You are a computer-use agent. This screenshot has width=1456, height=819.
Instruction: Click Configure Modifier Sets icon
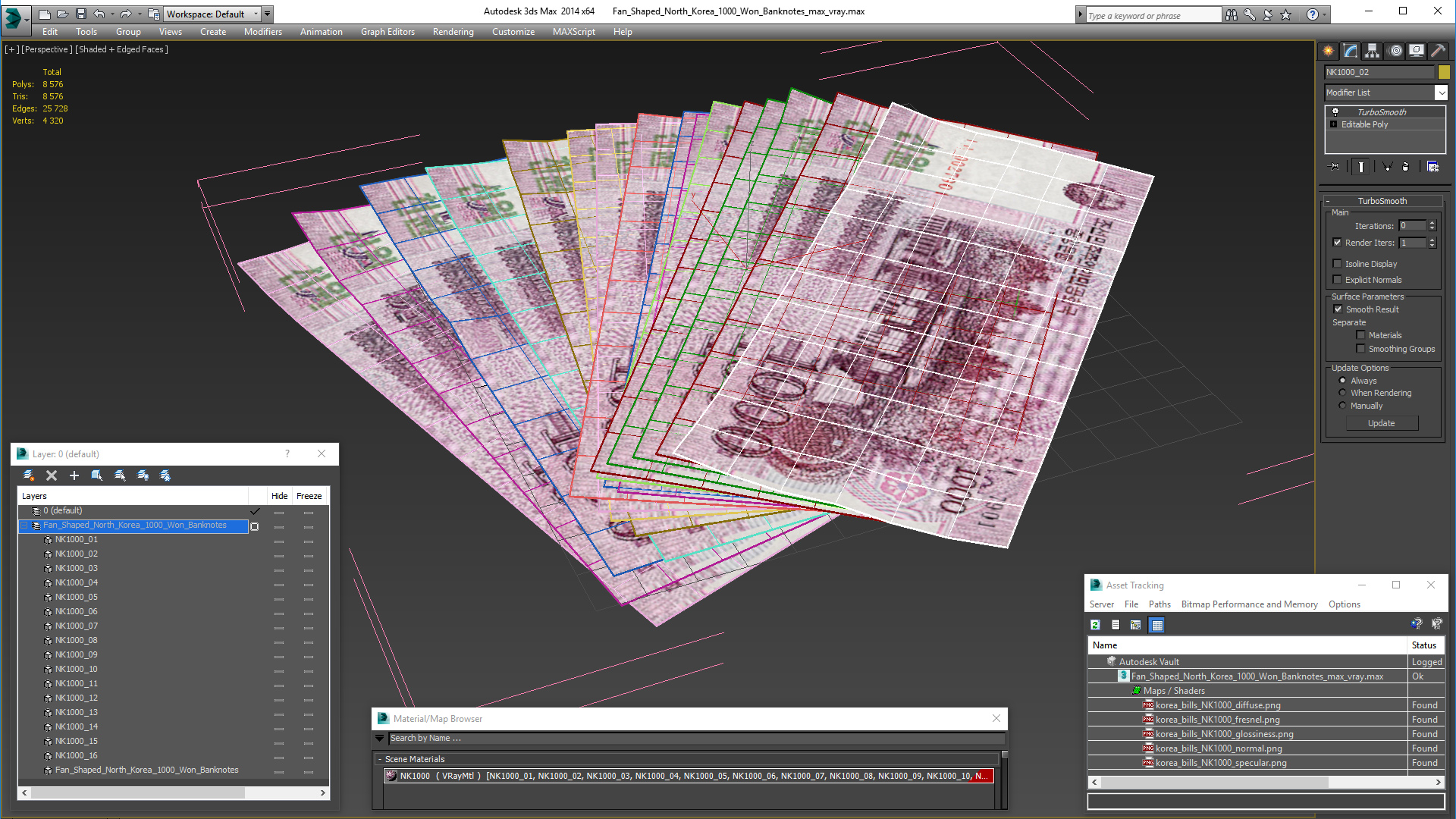point(1432,166)
